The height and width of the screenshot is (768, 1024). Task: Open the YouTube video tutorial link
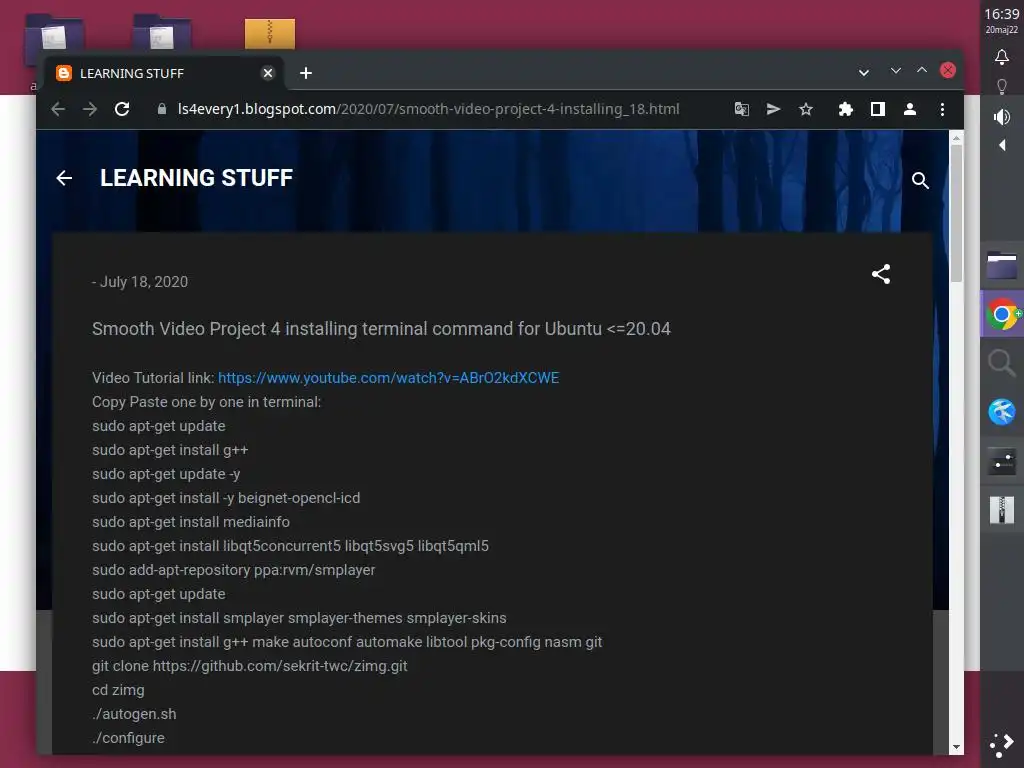coord(389,378)
